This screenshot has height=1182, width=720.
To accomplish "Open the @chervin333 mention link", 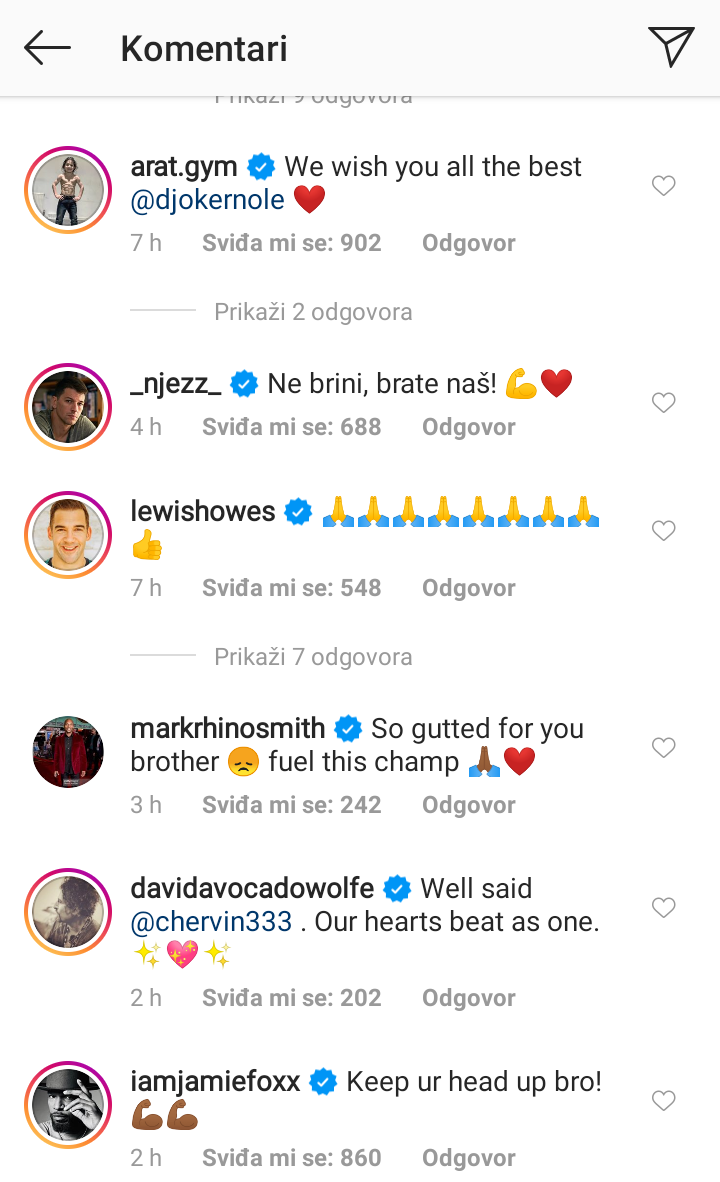I will (211, 921).
